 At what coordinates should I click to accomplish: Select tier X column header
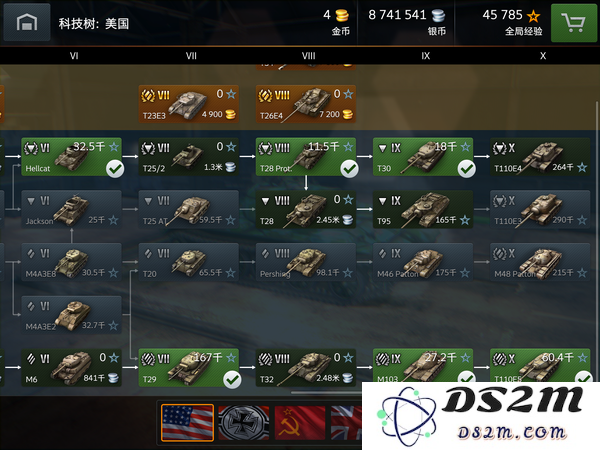tap(543, 56)
